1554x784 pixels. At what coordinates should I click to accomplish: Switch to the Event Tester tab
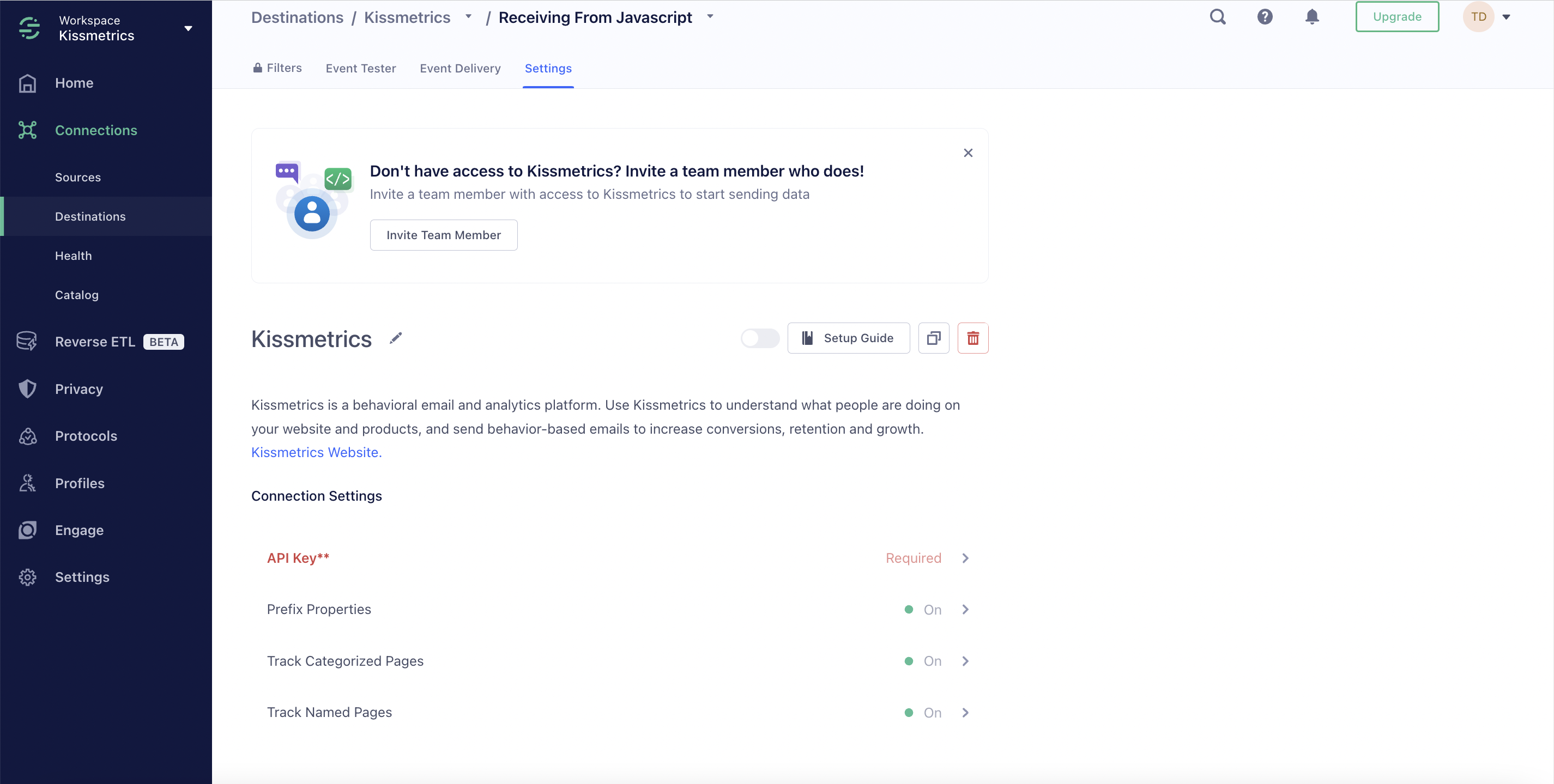[x=361, y=68]
